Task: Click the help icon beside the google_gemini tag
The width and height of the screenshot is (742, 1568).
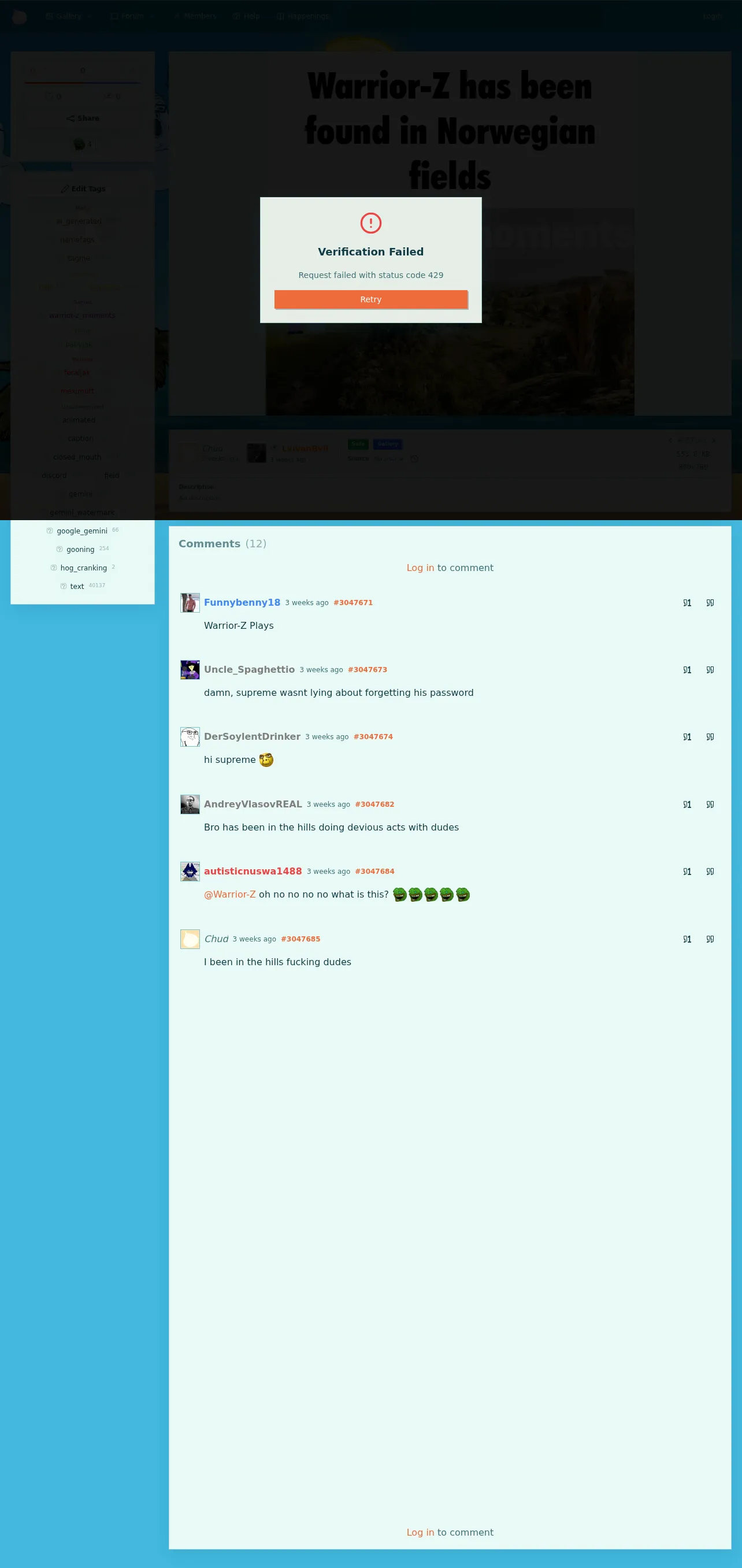Action: tap(50, 531)
